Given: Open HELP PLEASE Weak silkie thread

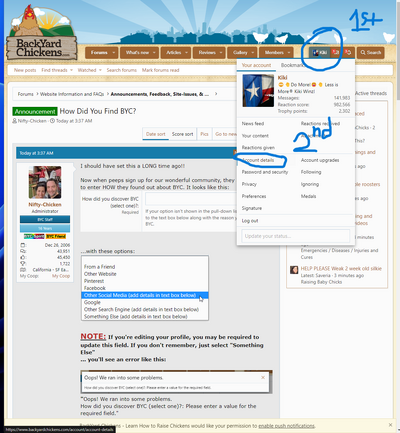Looking at the screenshot, I should (341, 268).
